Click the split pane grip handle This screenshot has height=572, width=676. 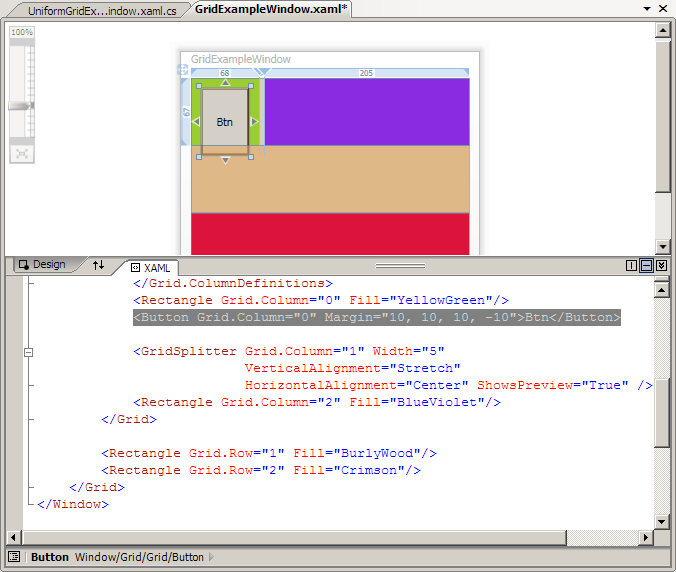click(400, 266)
